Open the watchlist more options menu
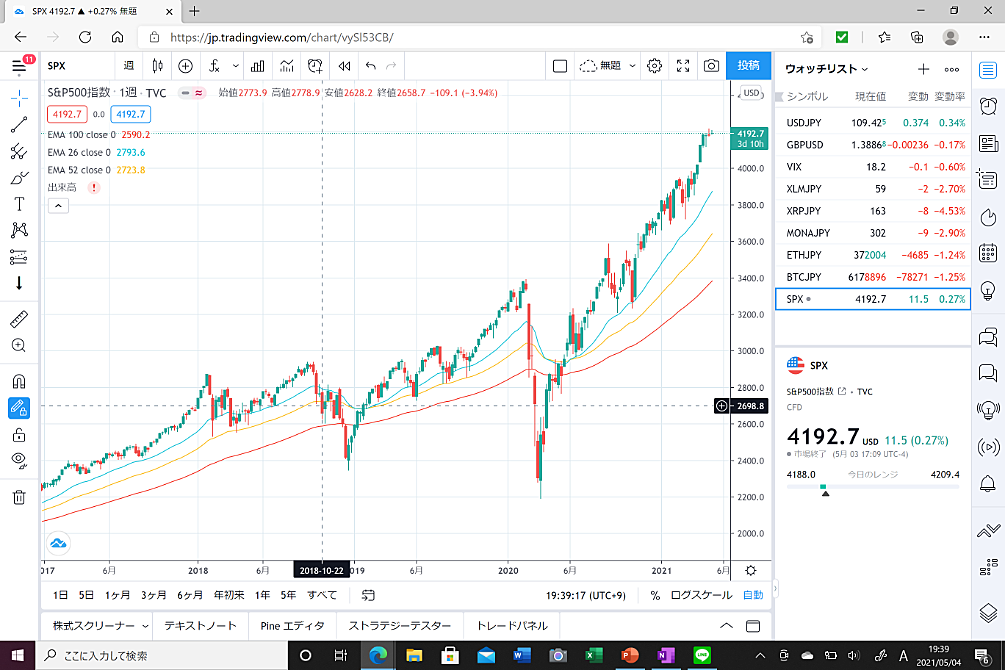 tap(952, 69)
